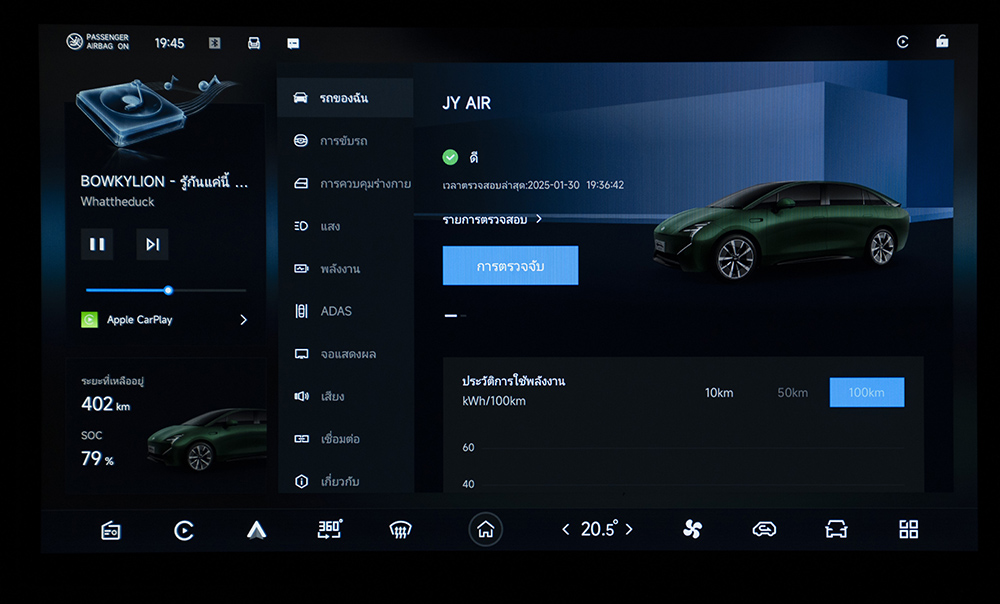Decrease temperature with left arrow
The width and height of the screenshot is (1000, 604).
pos(566,530)
